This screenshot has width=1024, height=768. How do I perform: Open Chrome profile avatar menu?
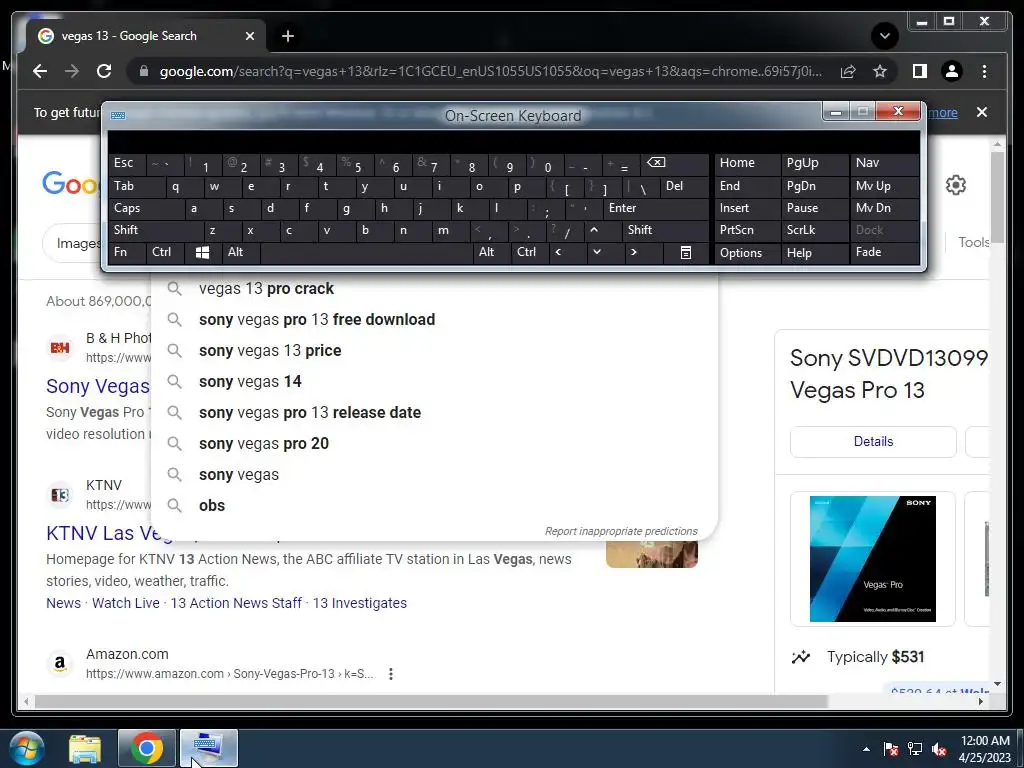952,71
